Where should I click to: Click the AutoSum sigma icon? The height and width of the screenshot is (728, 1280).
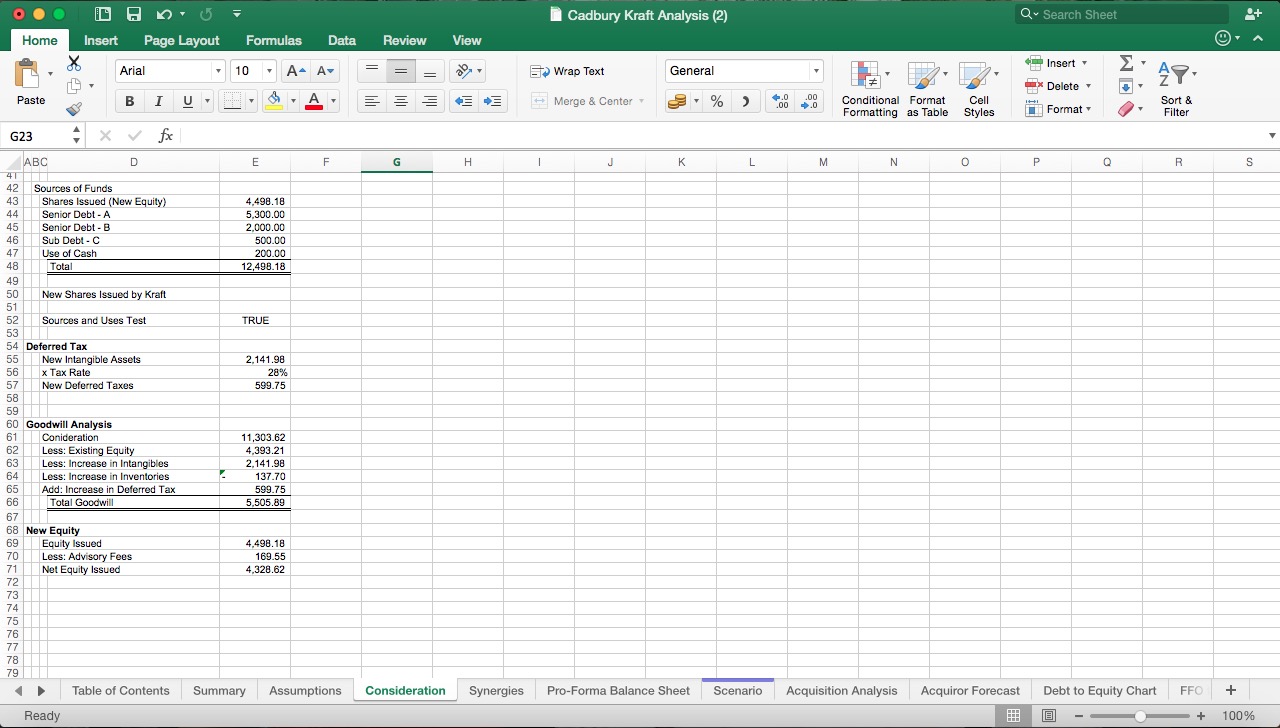[1126, 63]
